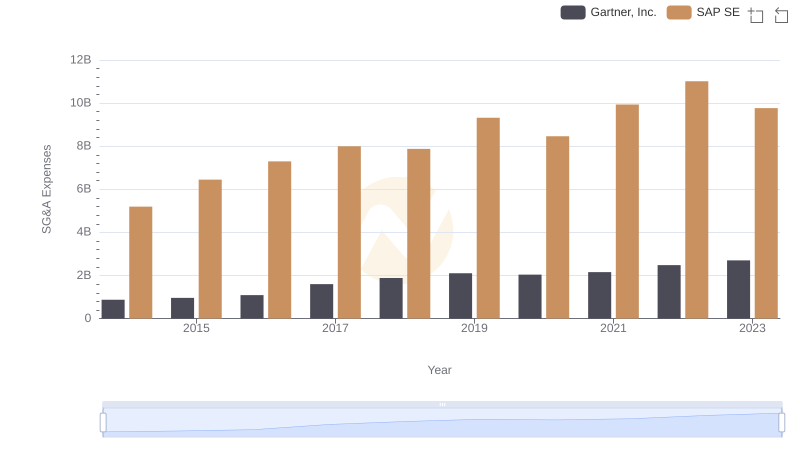Viewport: 800px width, 461px height.
Task: Click the SAP SE bar for 2021
Action: 627,212
